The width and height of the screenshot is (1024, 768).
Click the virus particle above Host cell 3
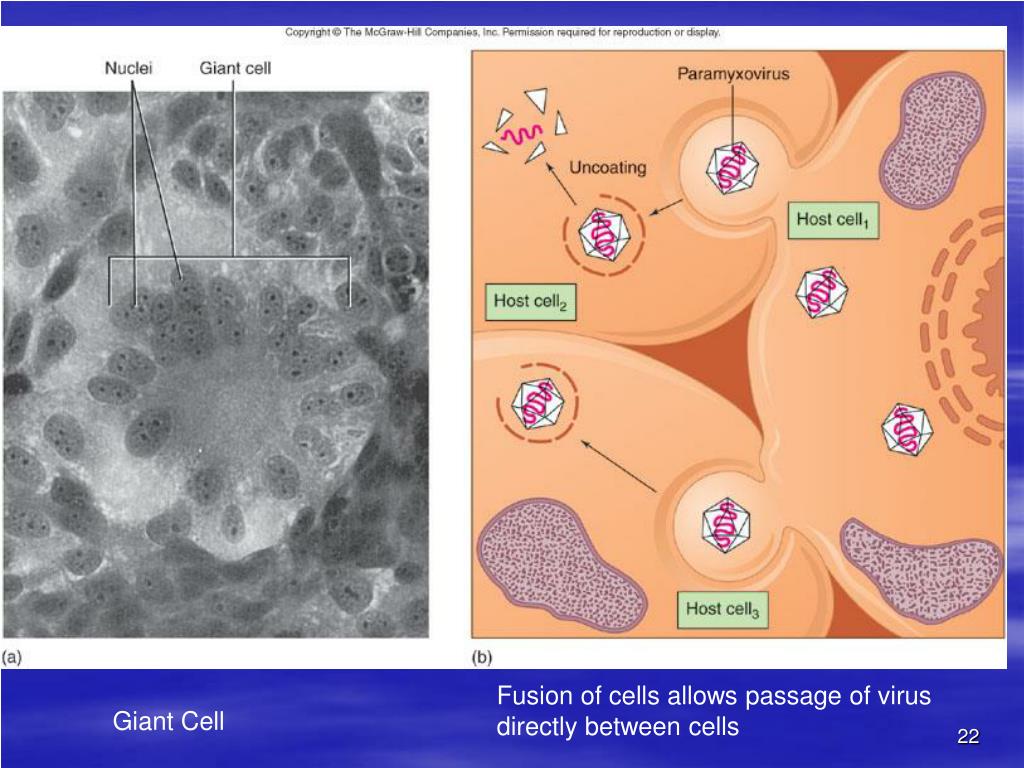(x=726, y=526)
